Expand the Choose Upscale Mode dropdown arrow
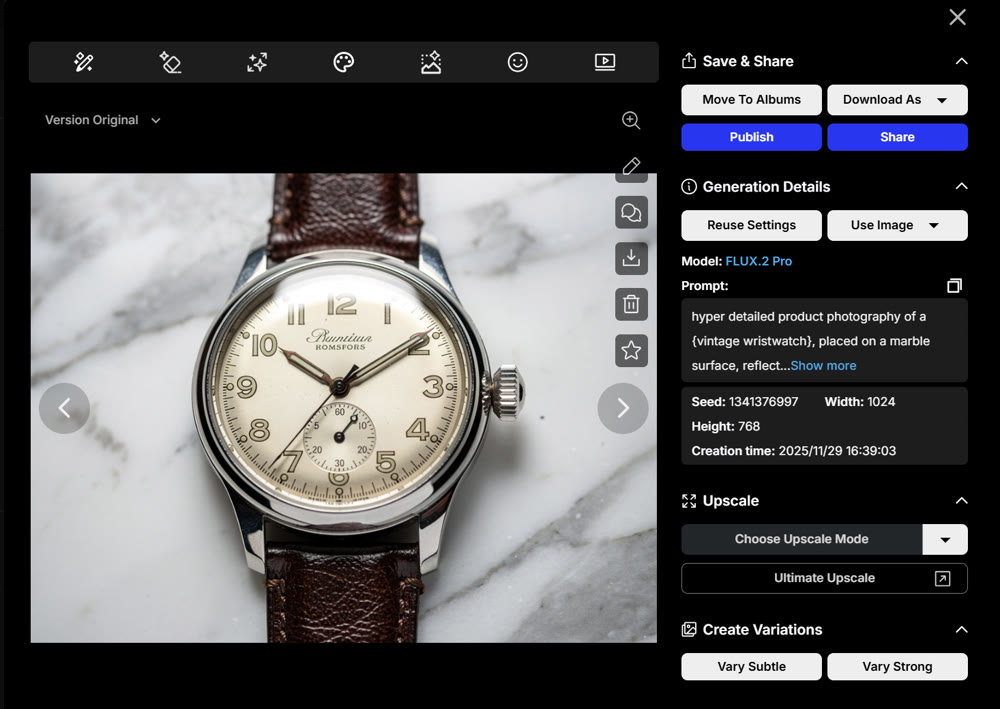Image resolution: width=1000 pixels, height=709 pixels. pos(944,539)
